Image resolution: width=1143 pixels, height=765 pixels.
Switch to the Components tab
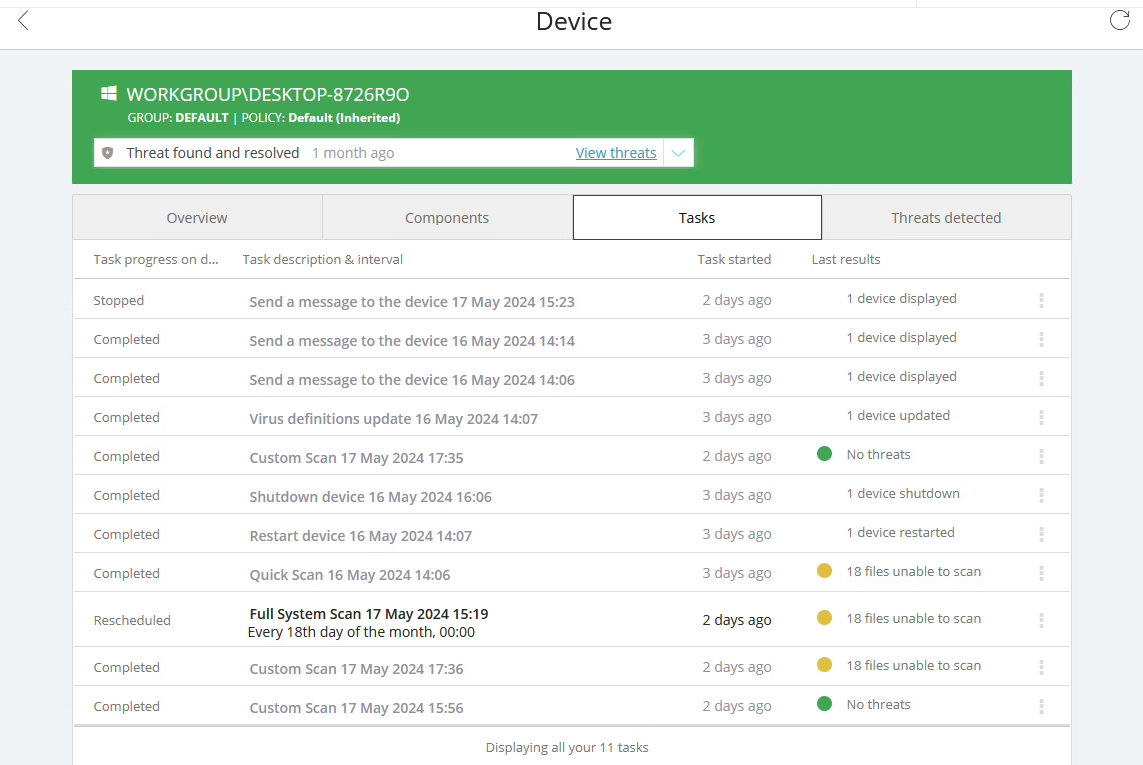(x=446, y=217)
